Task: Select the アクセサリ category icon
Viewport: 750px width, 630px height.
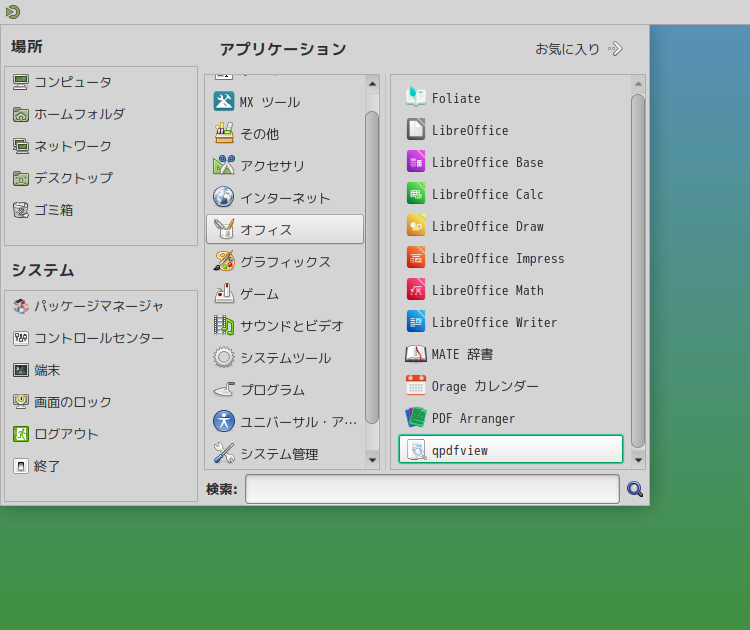Action: [x=224, y=166]
